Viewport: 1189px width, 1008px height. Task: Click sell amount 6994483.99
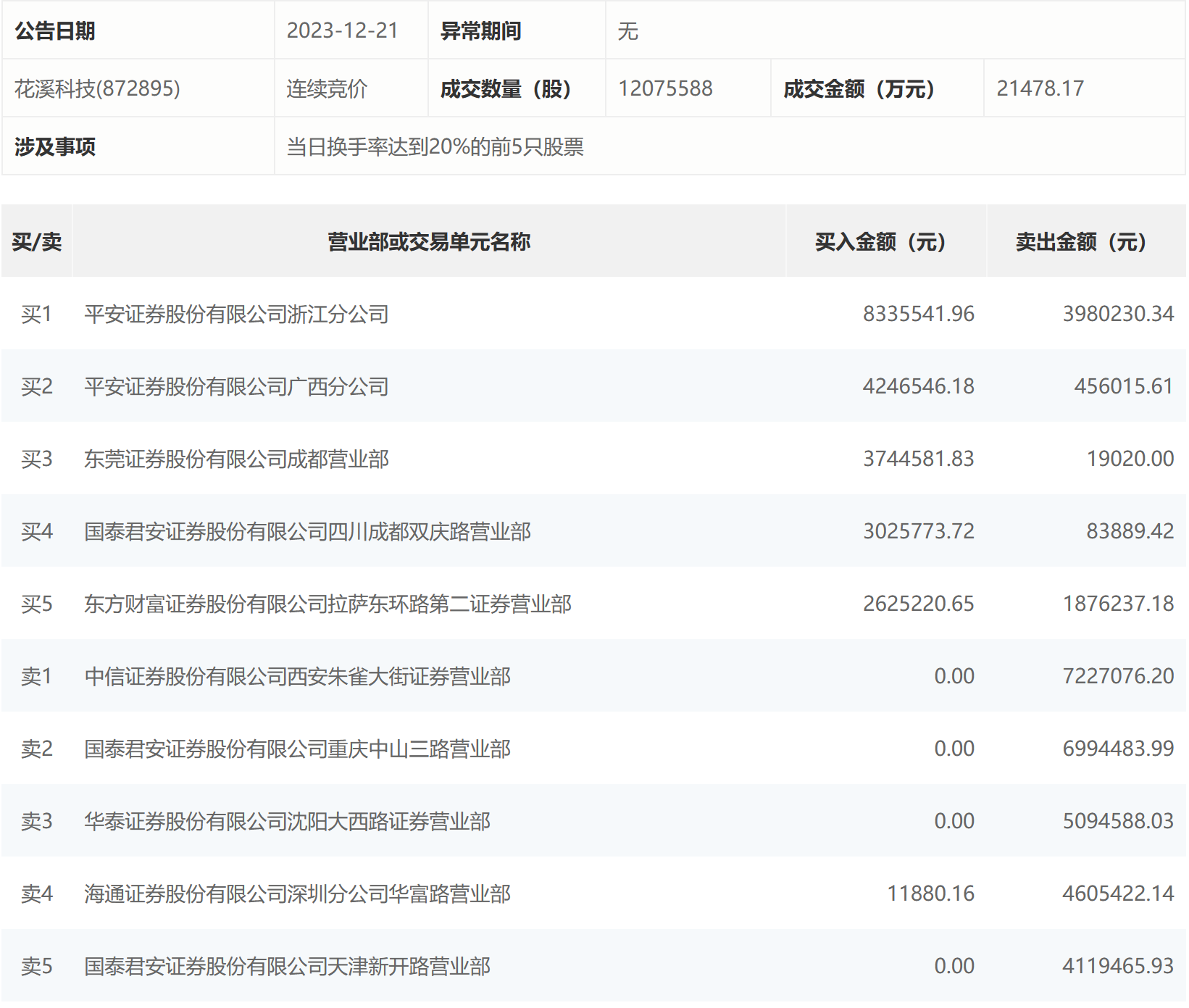[1118, 749]
